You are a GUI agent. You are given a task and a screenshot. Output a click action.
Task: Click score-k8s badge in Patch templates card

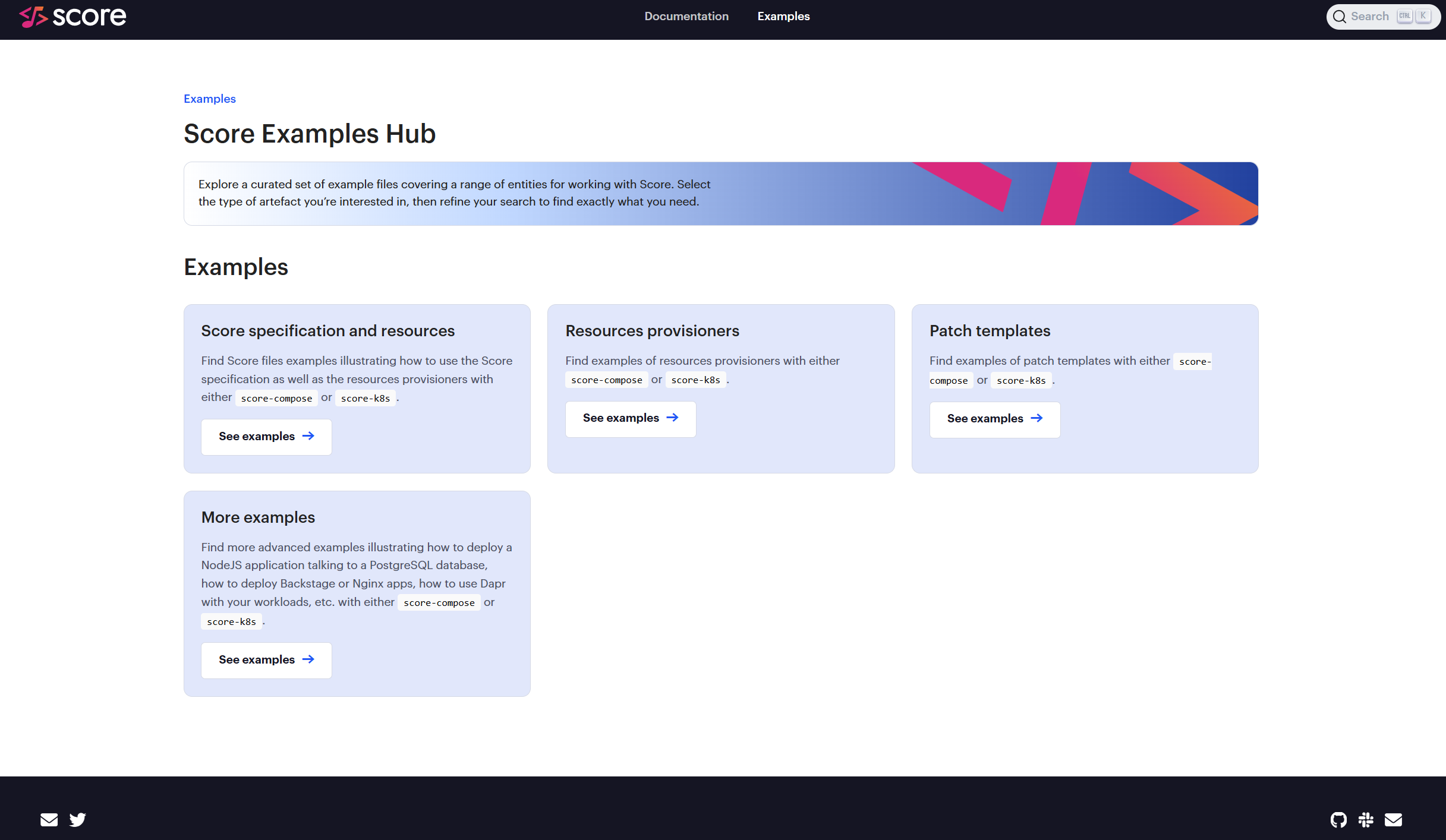pyautogui.click(x=1021, y=380)
